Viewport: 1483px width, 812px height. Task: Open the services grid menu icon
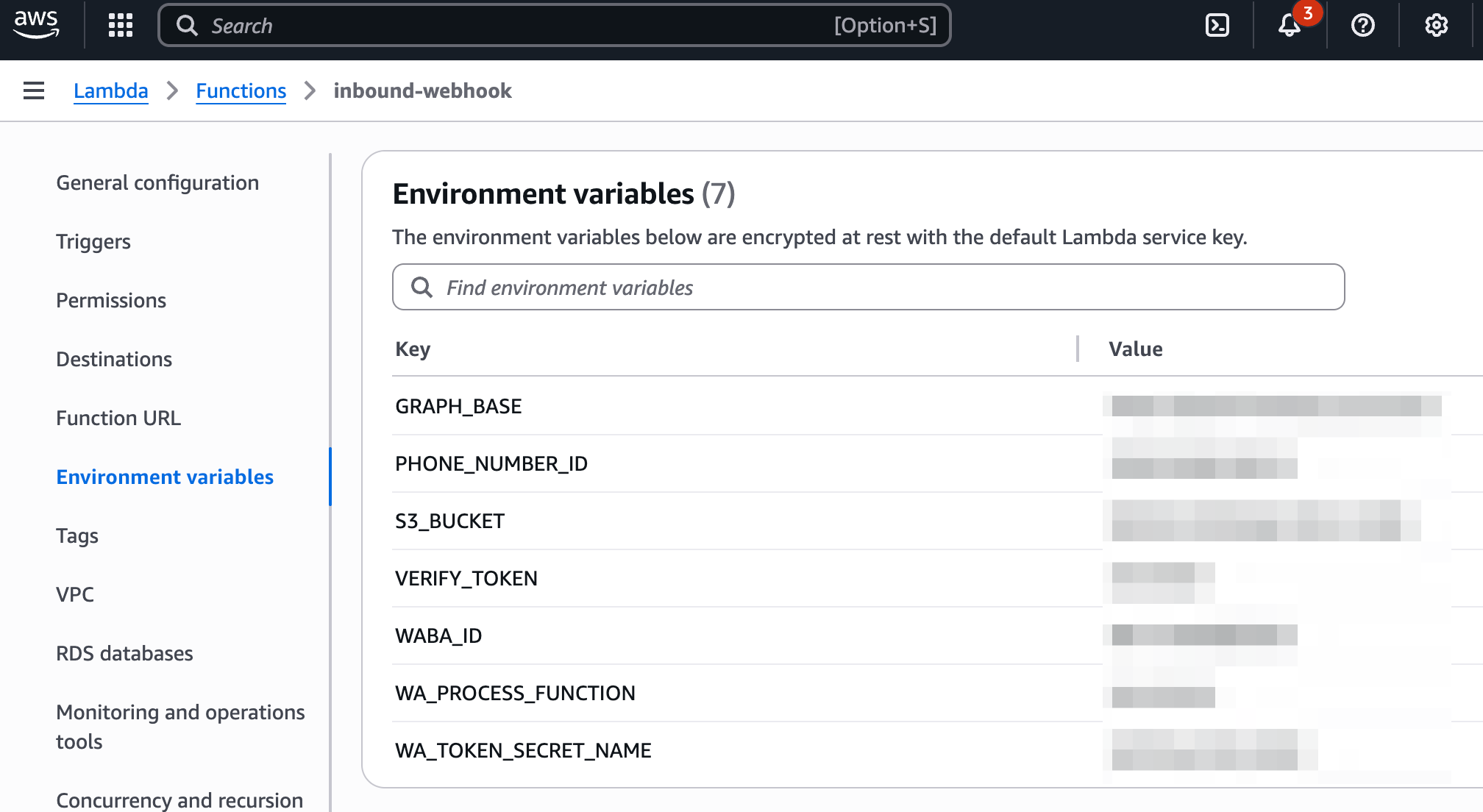pyautogui.click(x=121, y=25)
